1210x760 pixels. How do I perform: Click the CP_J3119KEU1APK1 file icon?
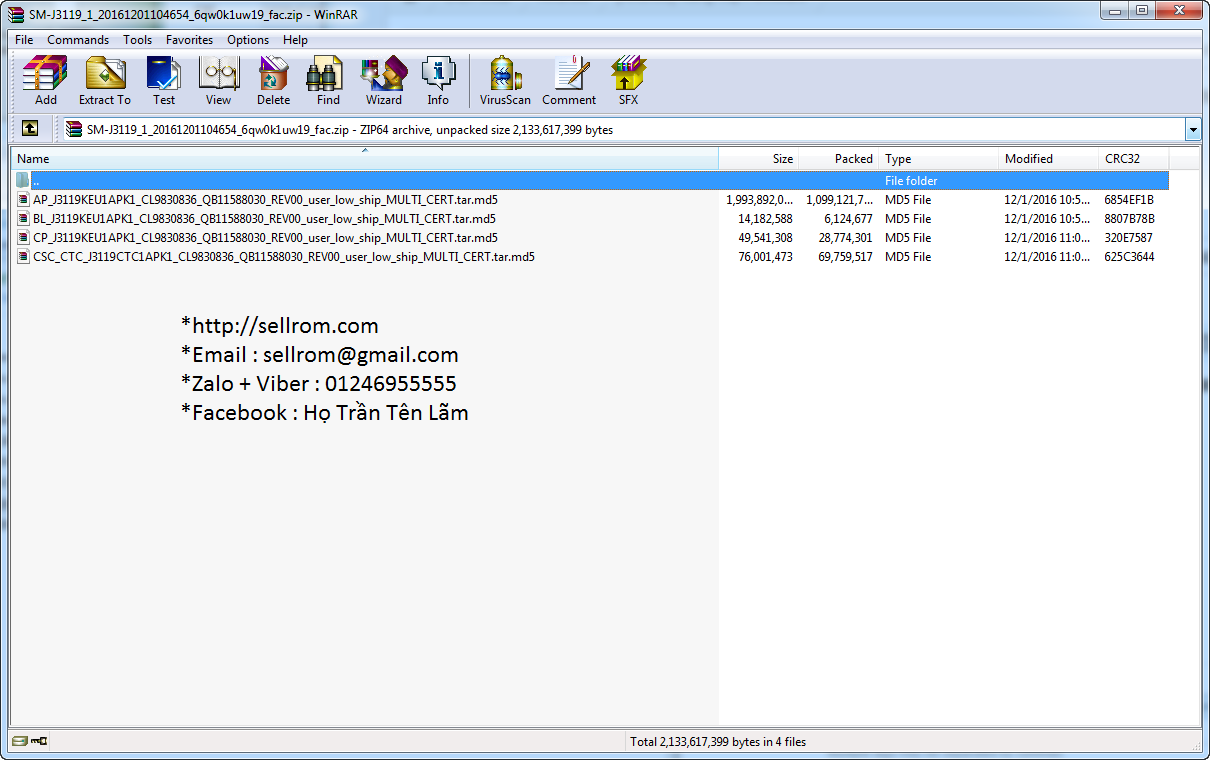pyautogui.click(x=24, y=238)
